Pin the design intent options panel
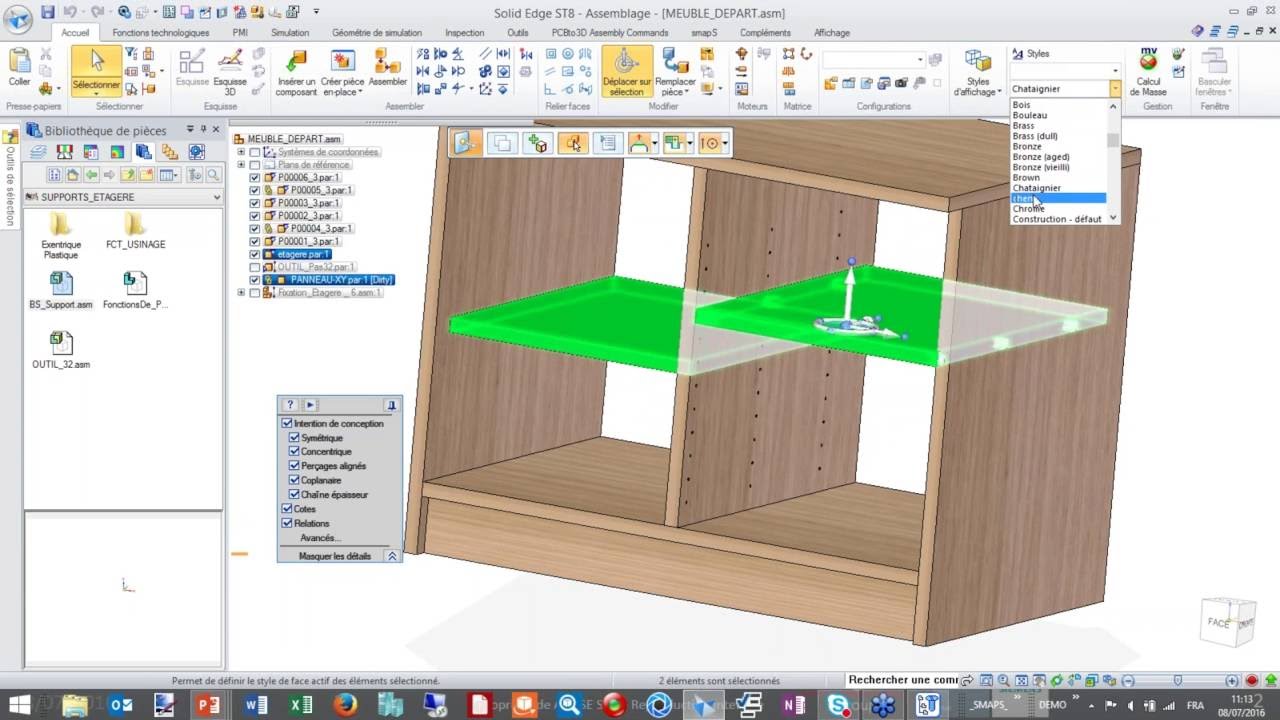1280x720 pixels. pos(391,405)
